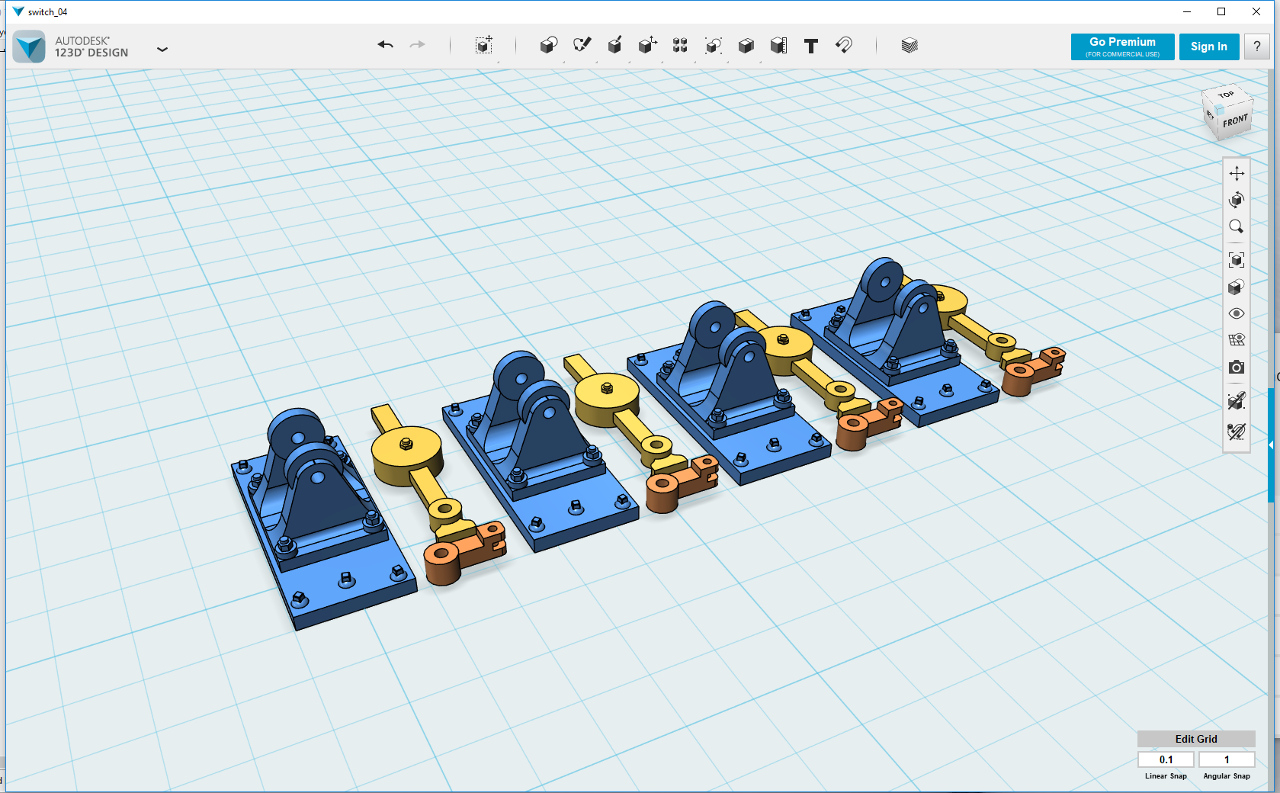Open the Grouping tools
Image resolution: width=1280 pixels, height=793 pixels.
[x=713, y=45]
